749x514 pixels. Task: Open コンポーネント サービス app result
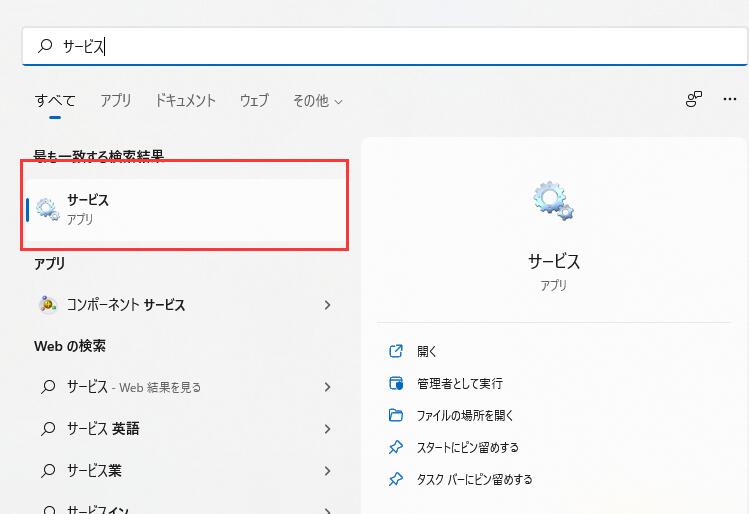point(185,305)
